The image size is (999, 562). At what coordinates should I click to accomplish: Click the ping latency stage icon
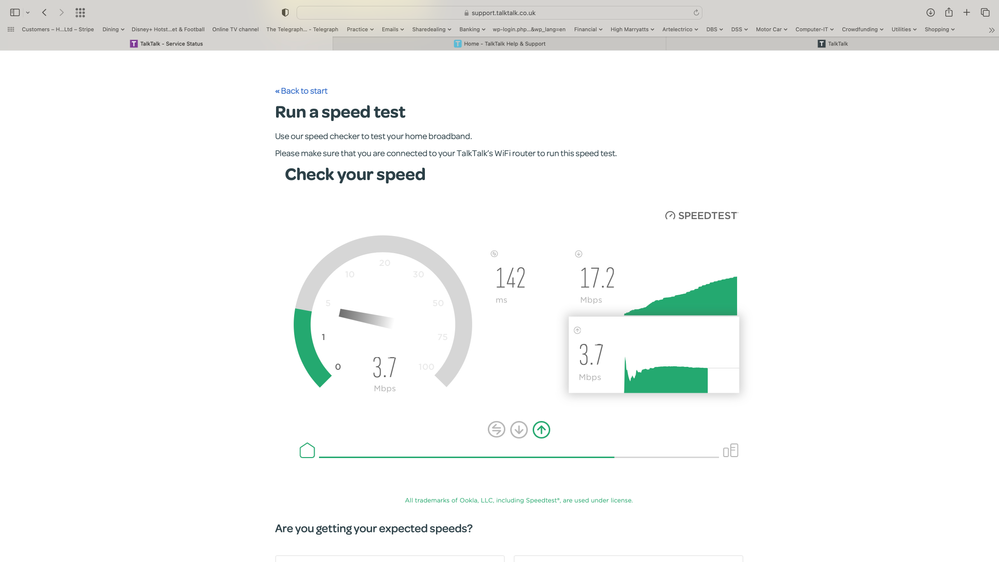pyautogui.click(x=496, y=430)
